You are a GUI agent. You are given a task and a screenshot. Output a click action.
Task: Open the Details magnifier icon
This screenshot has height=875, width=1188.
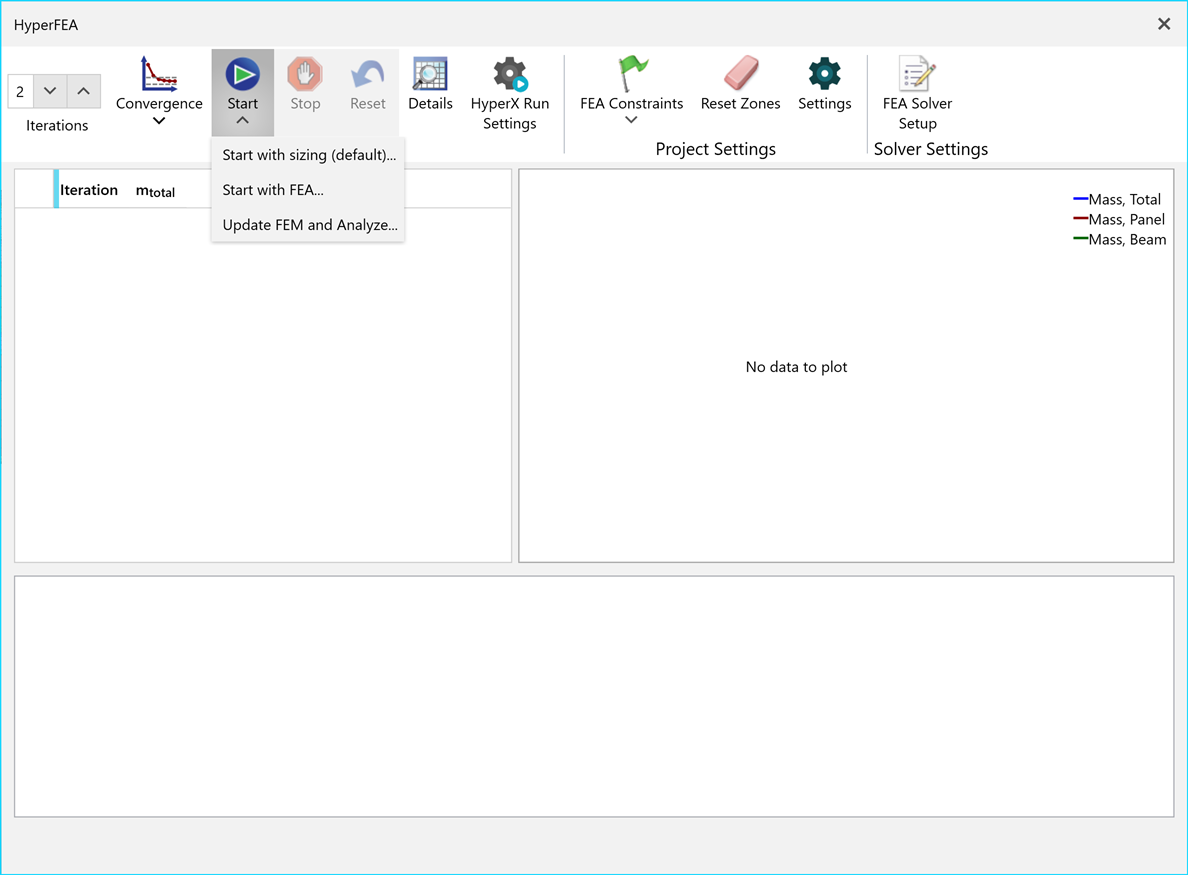pyautogui.click(x=430, y=74)
